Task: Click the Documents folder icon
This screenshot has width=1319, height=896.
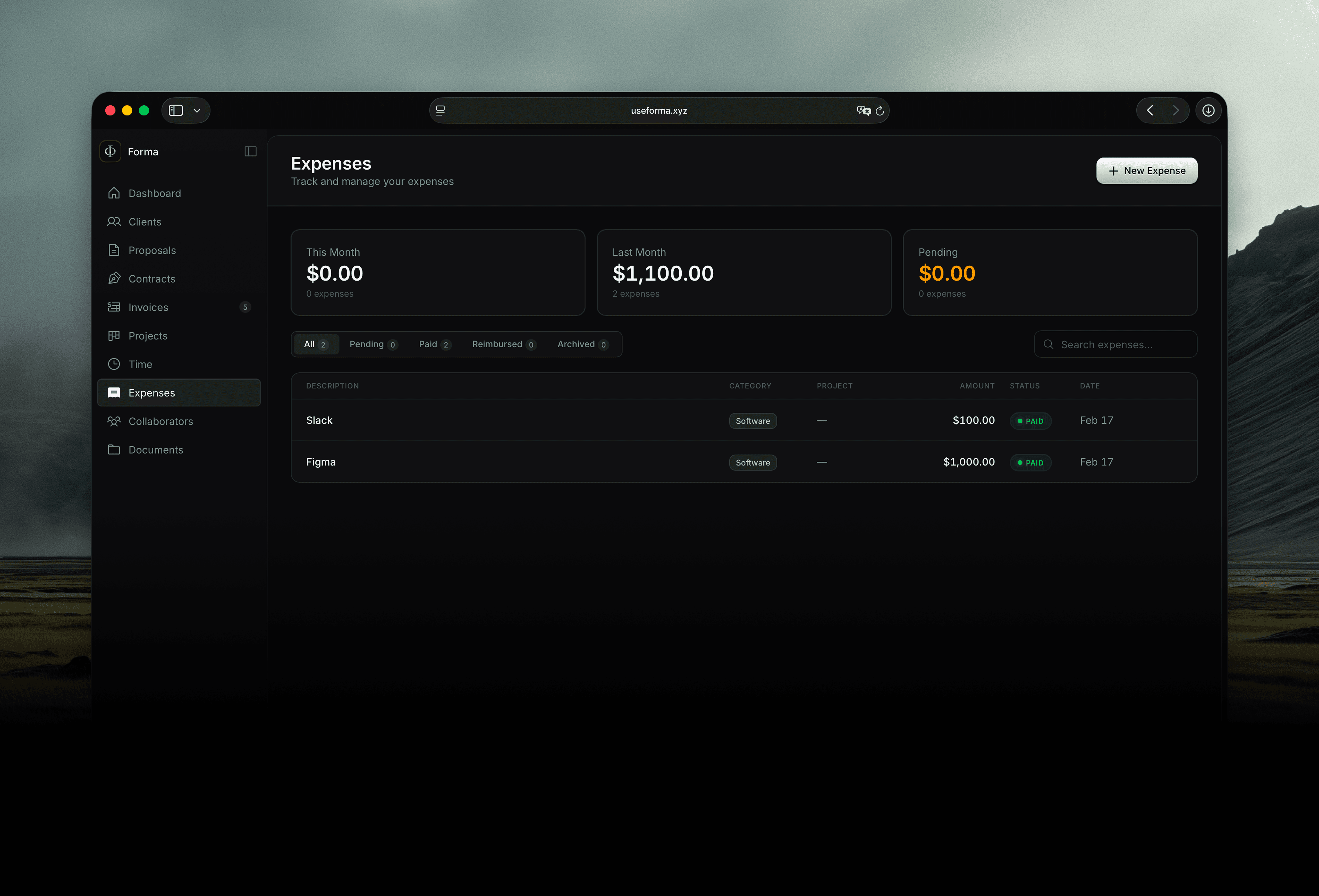Action: 114,450
